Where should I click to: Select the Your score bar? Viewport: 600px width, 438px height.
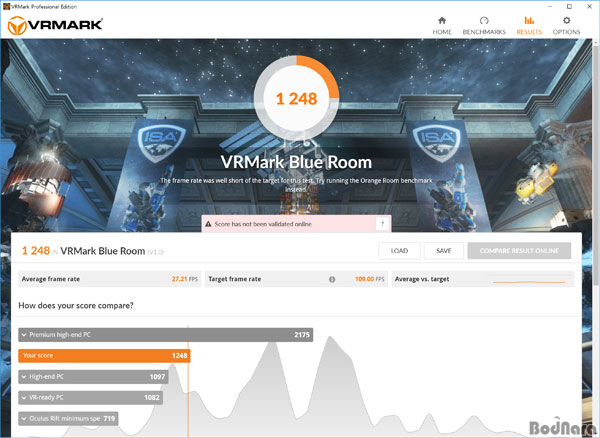[104, 356]
